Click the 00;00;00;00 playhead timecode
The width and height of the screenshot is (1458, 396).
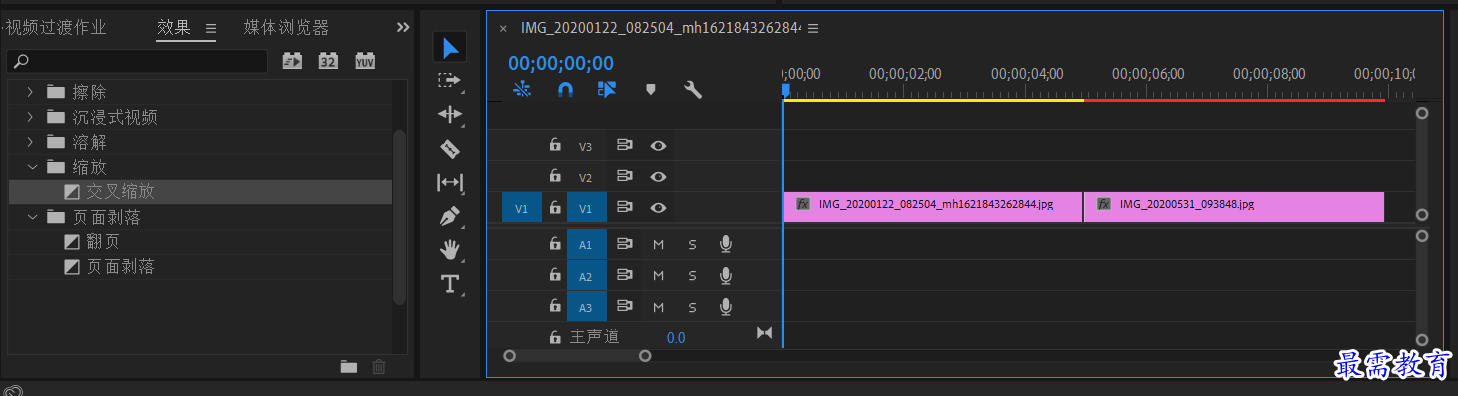tap(561, 63)
